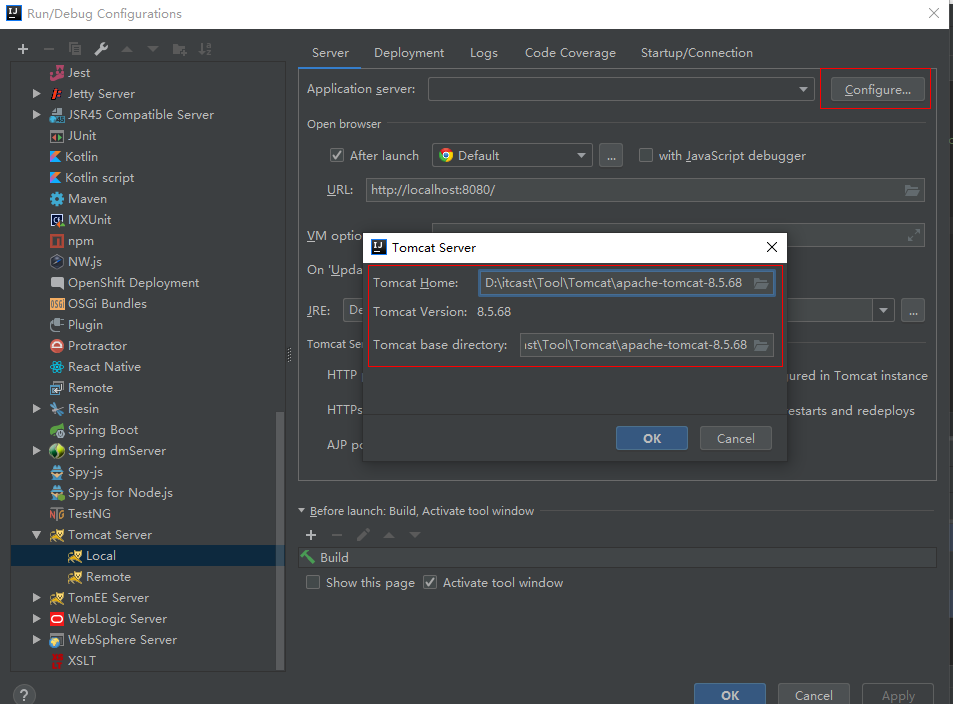Click the XSLT icon
Screen dimensions: 953x704
(57, 661)
